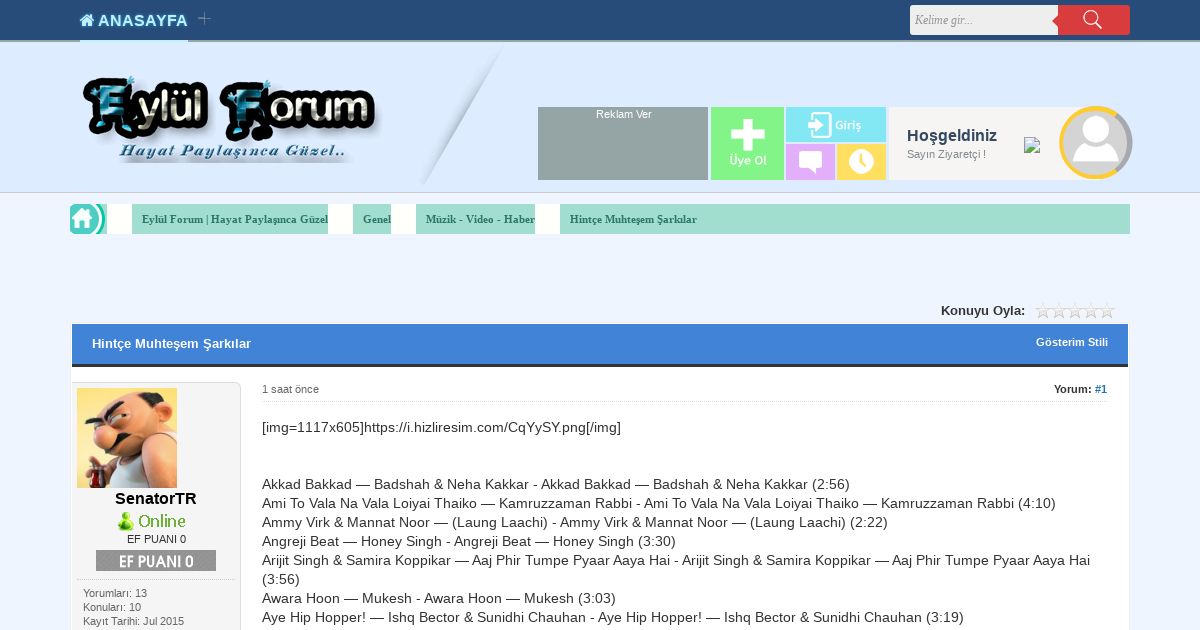This screenshot has height=630, width=1200.
Task: Click the Ami To Vala Na Vala song line
Action: pyautogui.click(x=659, y=503)
